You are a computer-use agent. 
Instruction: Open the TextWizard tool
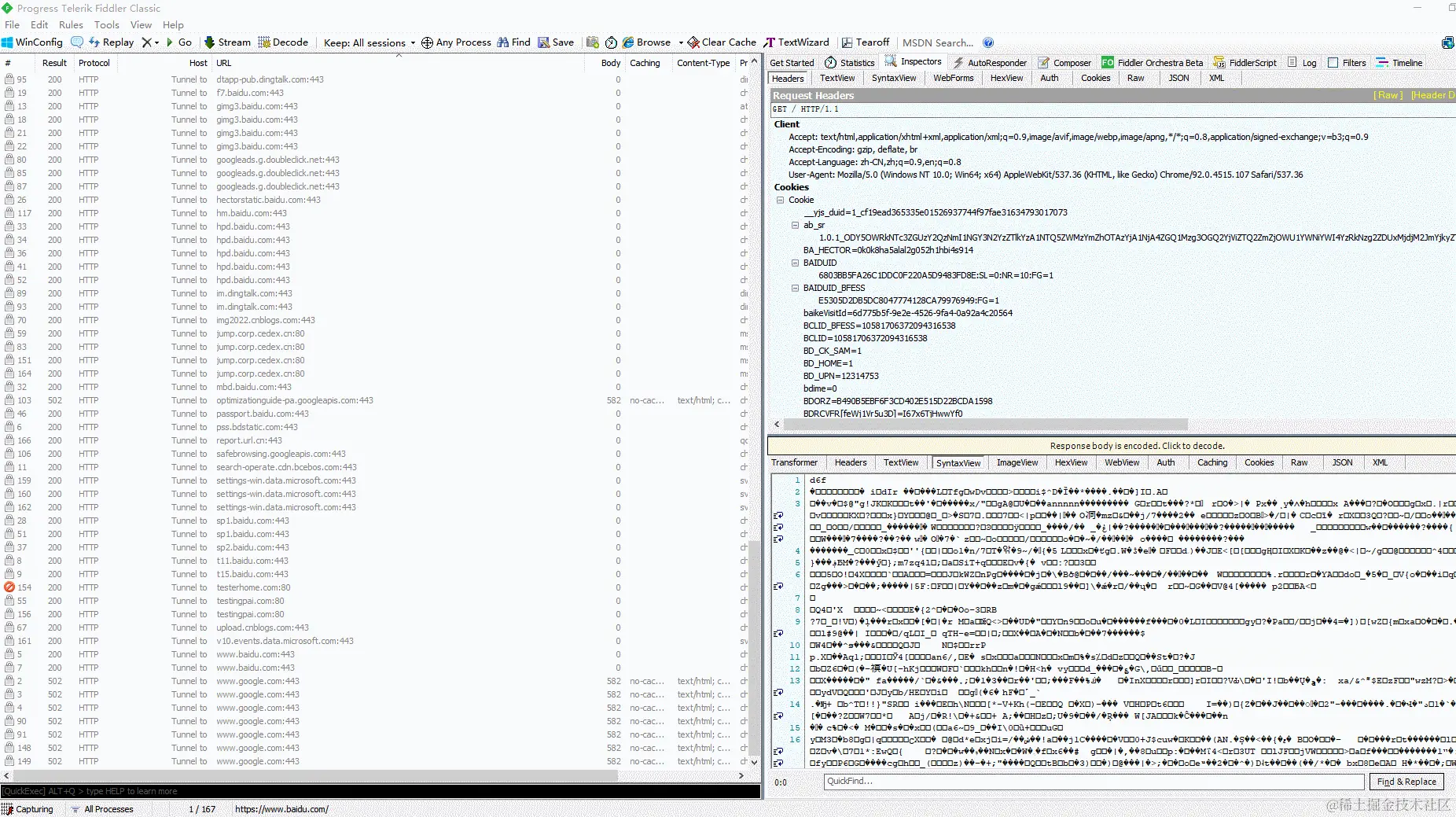click(x=796, y=42)
